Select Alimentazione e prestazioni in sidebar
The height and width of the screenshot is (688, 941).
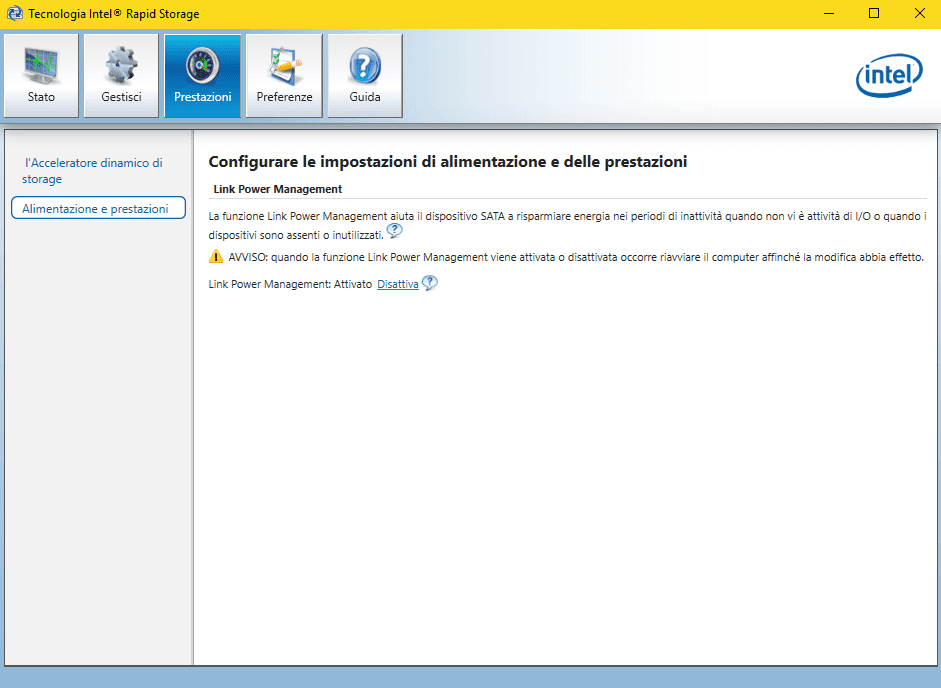(x=96, y=209)
